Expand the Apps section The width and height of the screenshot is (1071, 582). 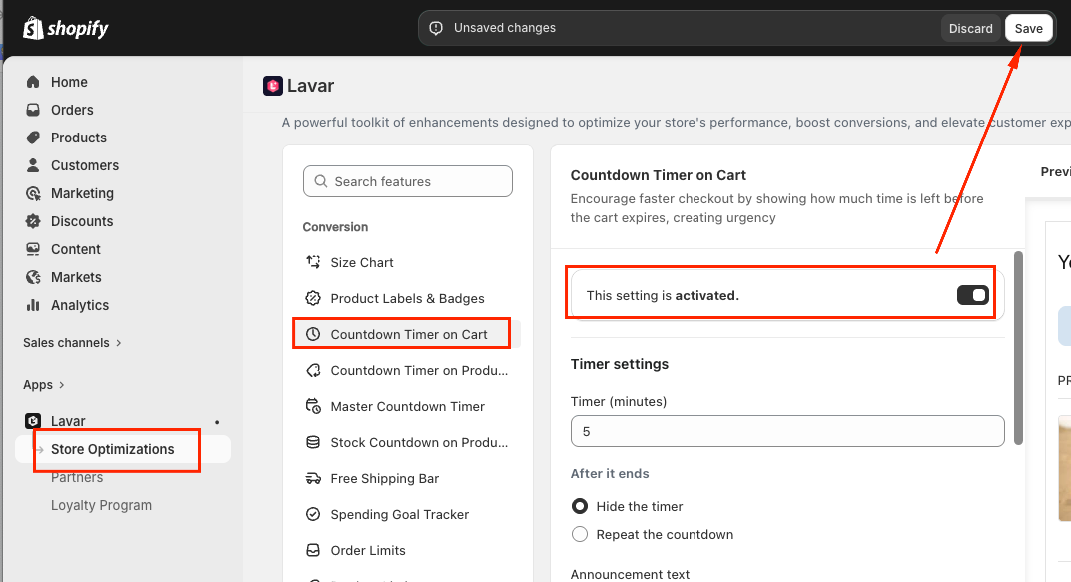pos(44,385)
